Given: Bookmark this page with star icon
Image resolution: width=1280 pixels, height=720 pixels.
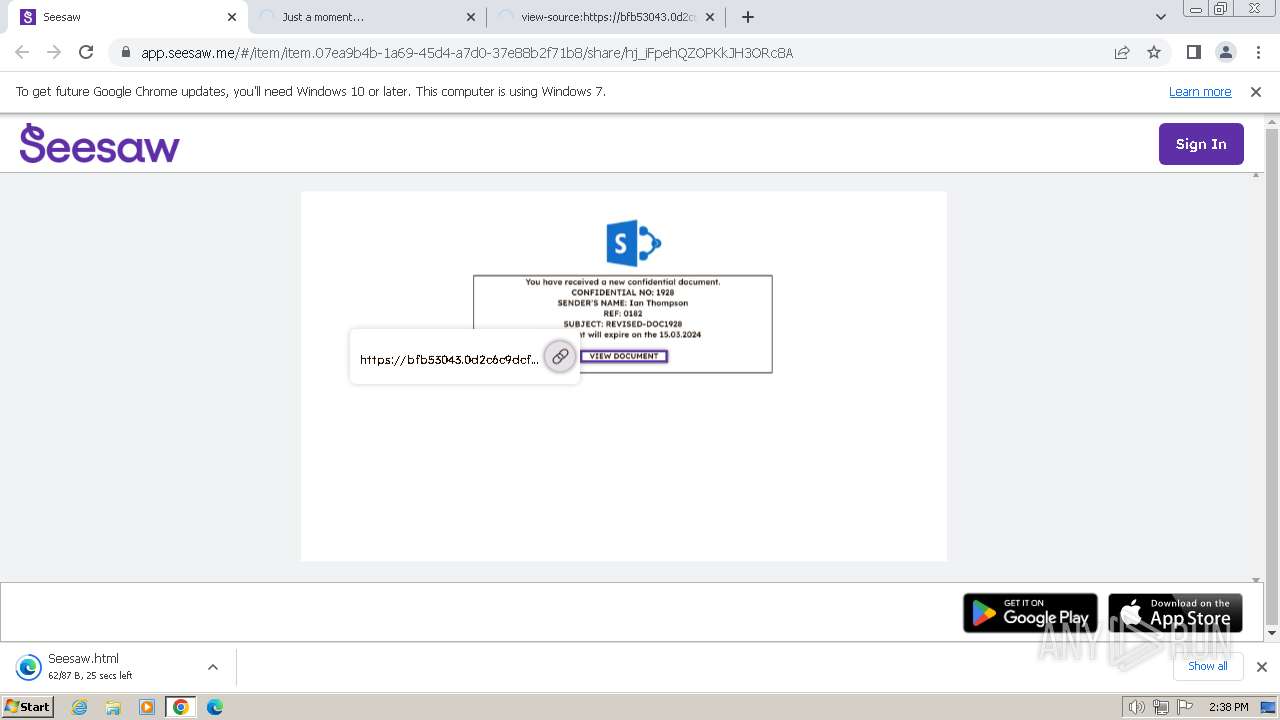Looking at the screenshot, I should point(1154,53).
